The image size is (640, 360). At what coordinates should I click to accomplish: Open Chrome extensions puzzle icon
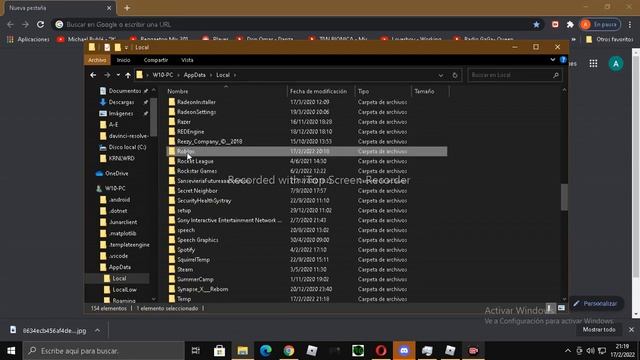[570, 24]
